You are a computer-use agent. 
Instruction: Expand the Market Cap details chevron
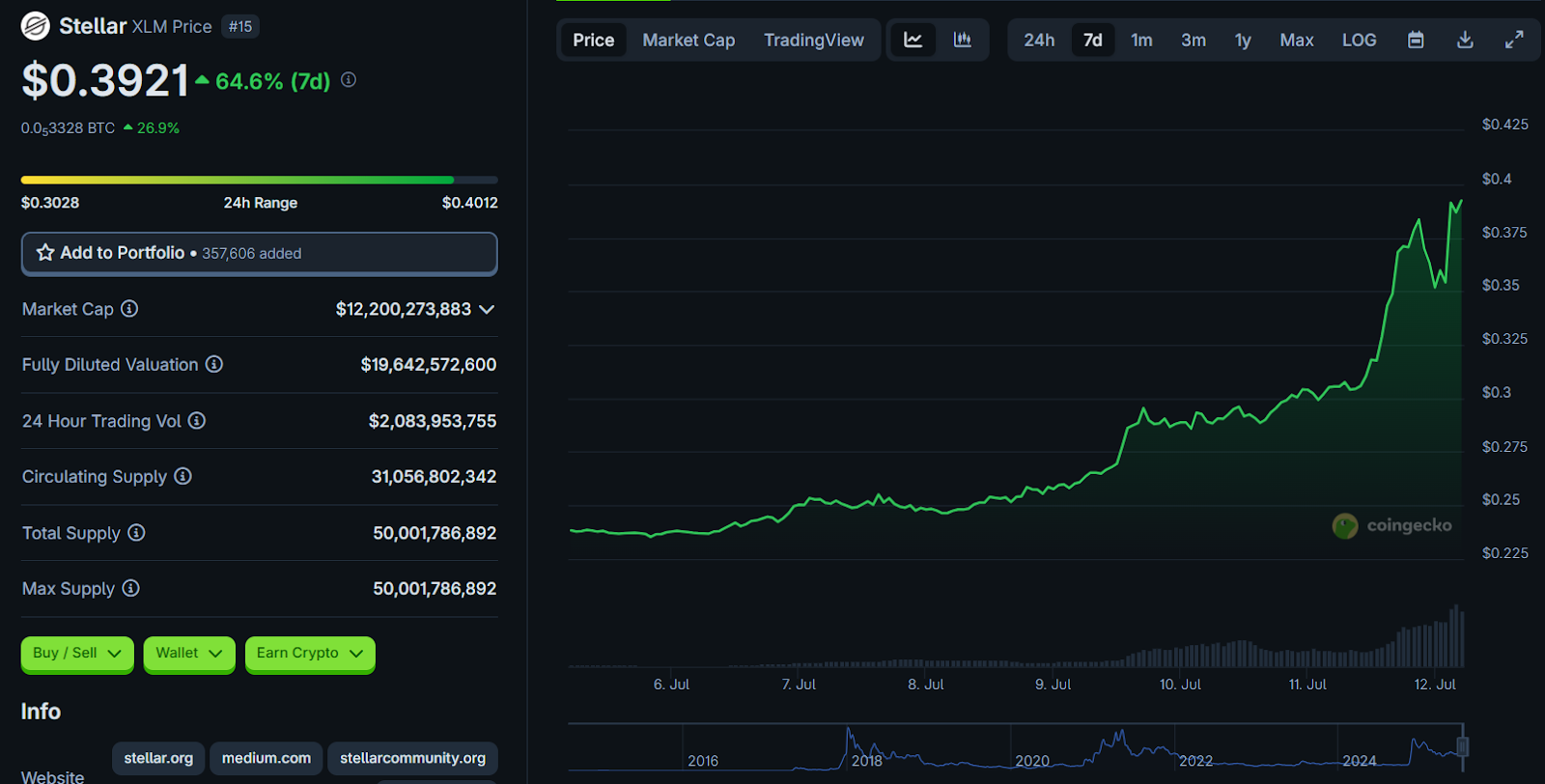click(487, 309)
